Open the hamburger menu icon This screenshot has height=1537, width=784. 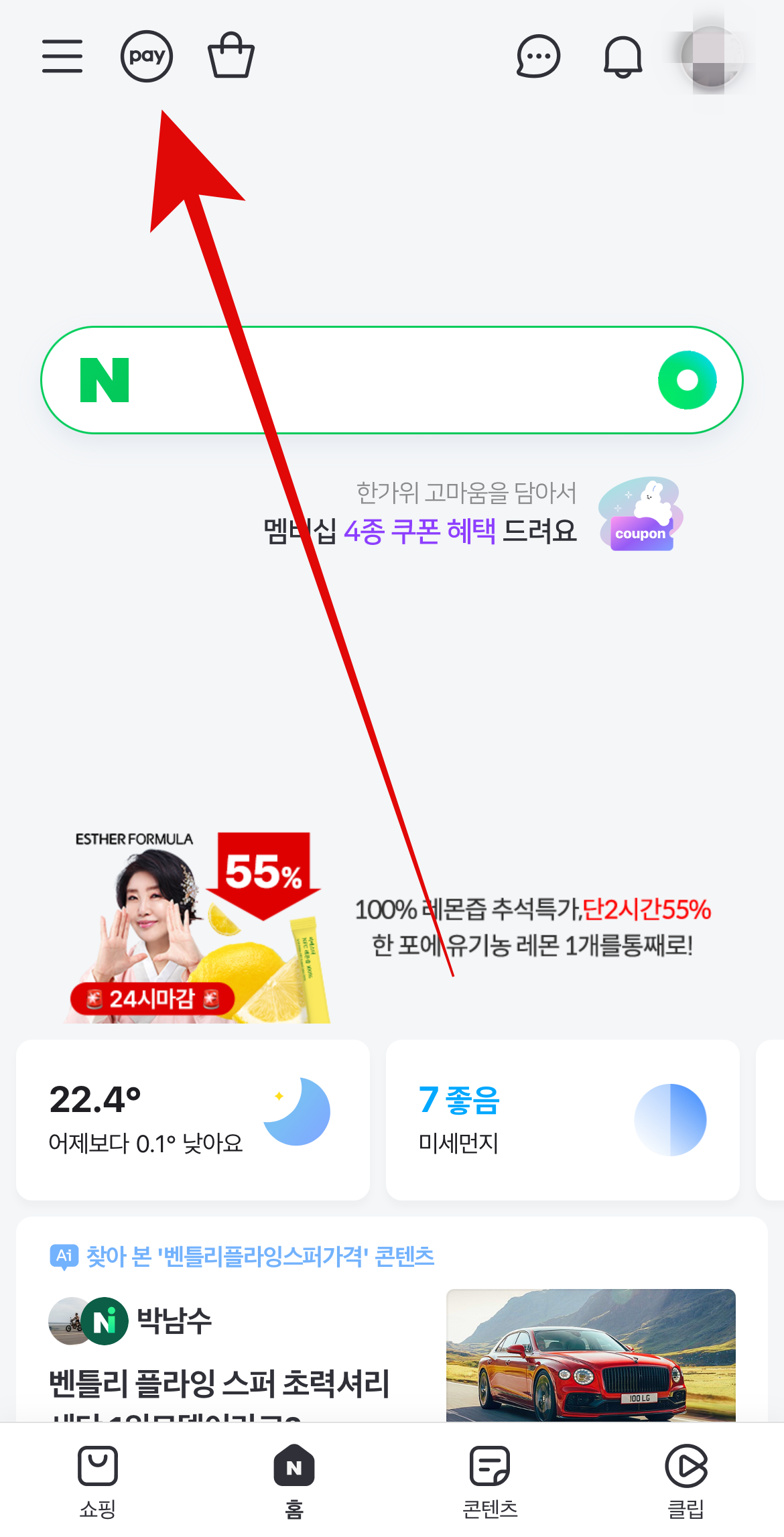point(62,56)
